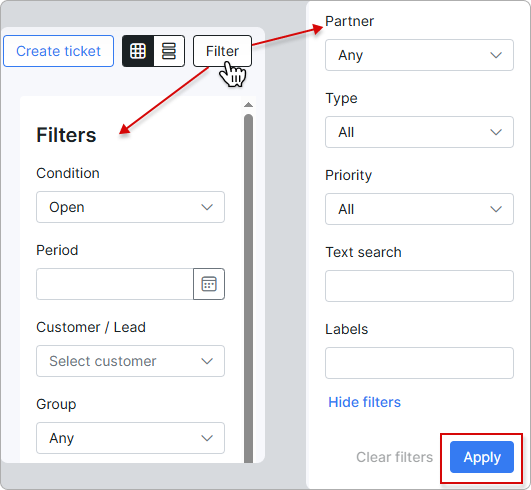The width and height of the screenshot is (531, 490).
Task: Open the Type dropdown
Action: 419,132
